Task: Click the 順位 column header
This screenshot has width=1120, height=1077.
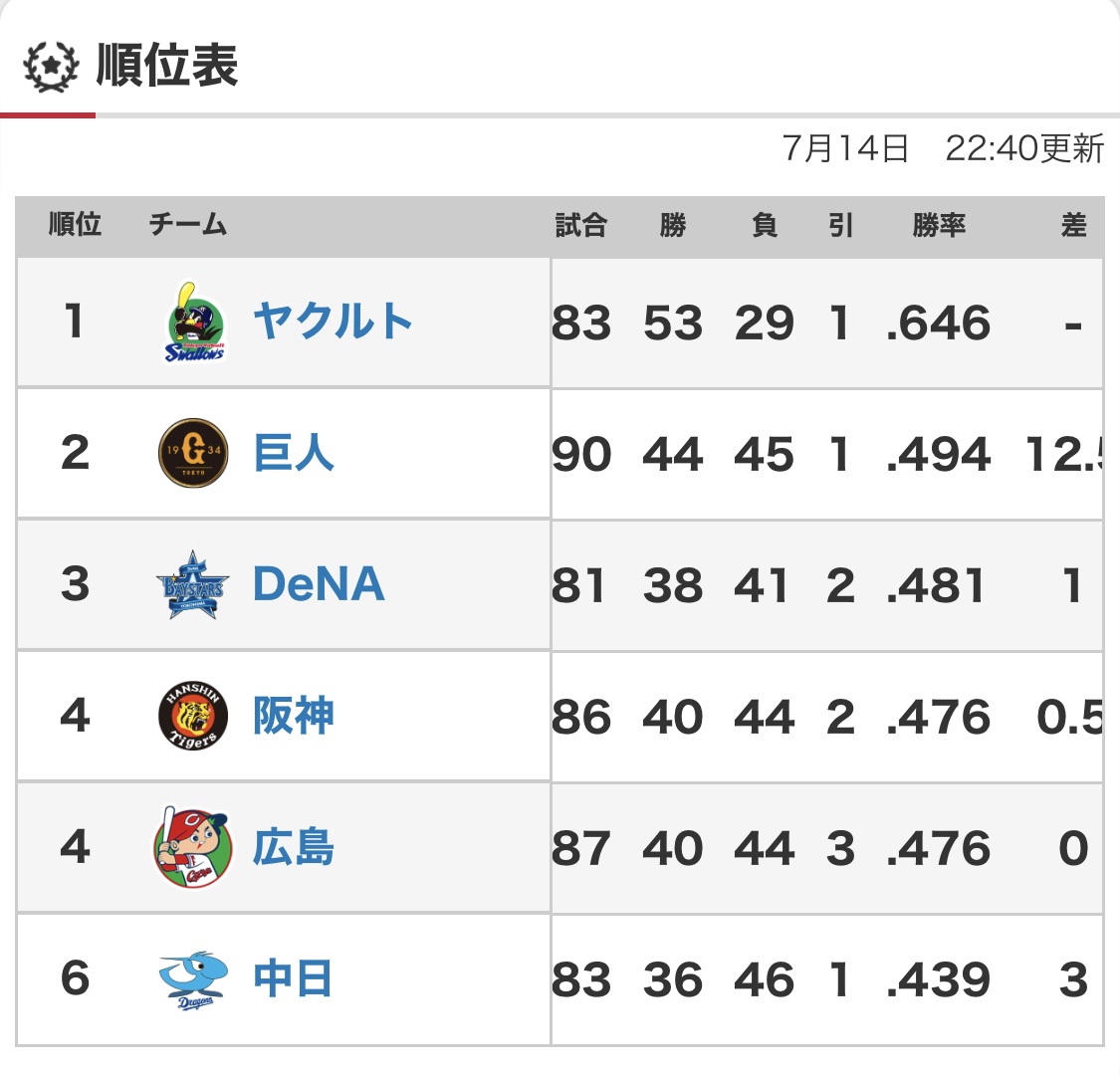Action: click(75, 226)
